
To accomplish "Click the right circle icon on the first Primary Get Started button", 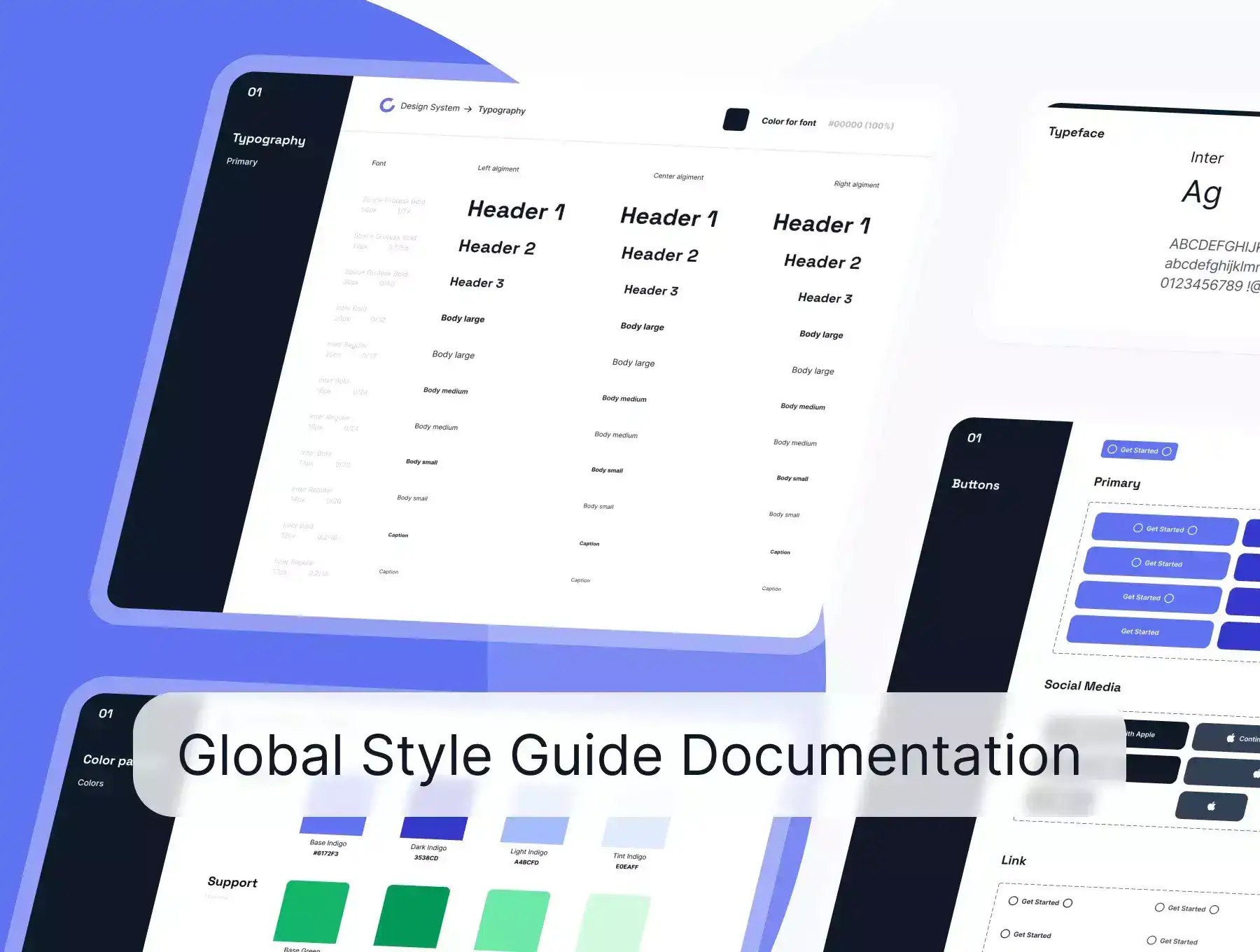I will click(1193, 531).
